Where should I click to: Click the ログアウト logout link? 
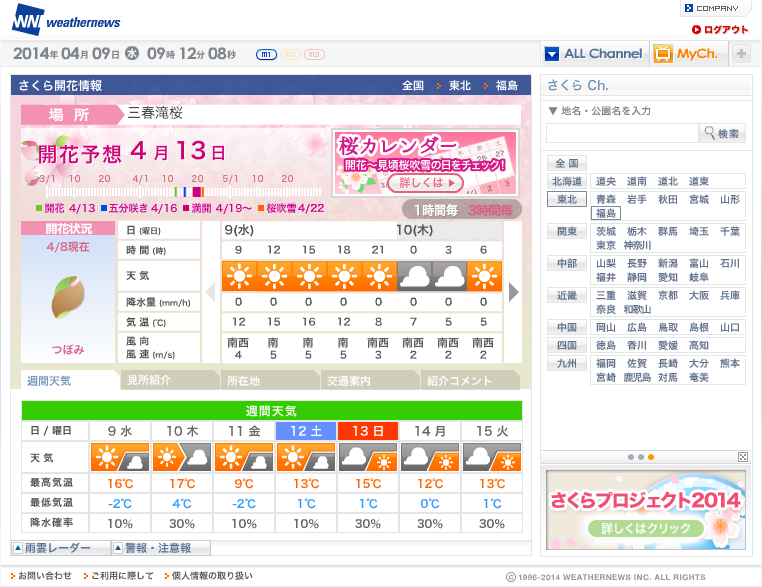pyautogui.click(x=720, y=30)
